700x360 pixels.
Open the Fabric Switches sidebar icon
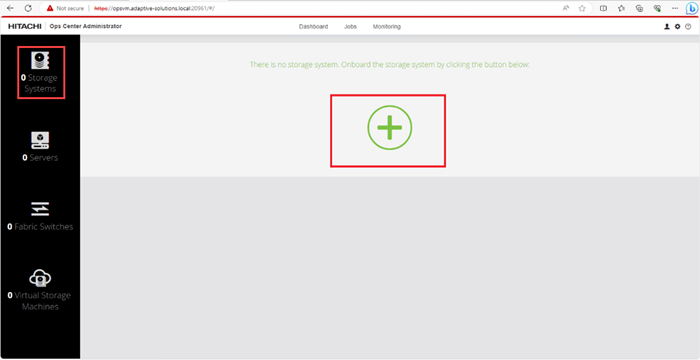[40, 209]
